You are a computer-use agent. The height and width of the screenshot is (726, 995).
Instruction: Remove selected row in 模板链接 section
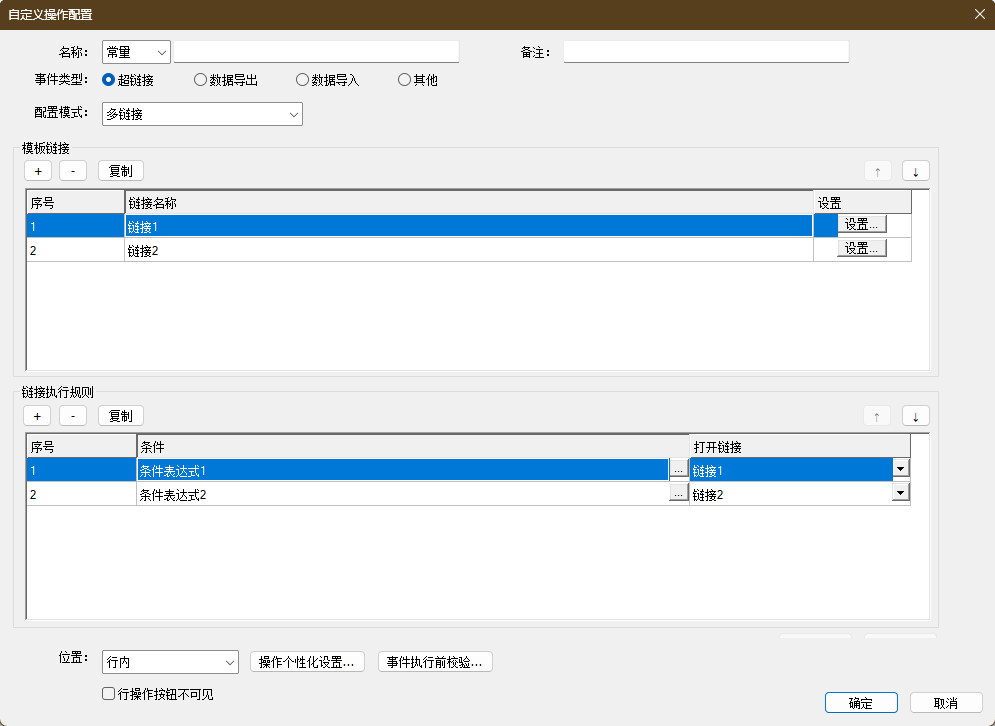point(73,171)
